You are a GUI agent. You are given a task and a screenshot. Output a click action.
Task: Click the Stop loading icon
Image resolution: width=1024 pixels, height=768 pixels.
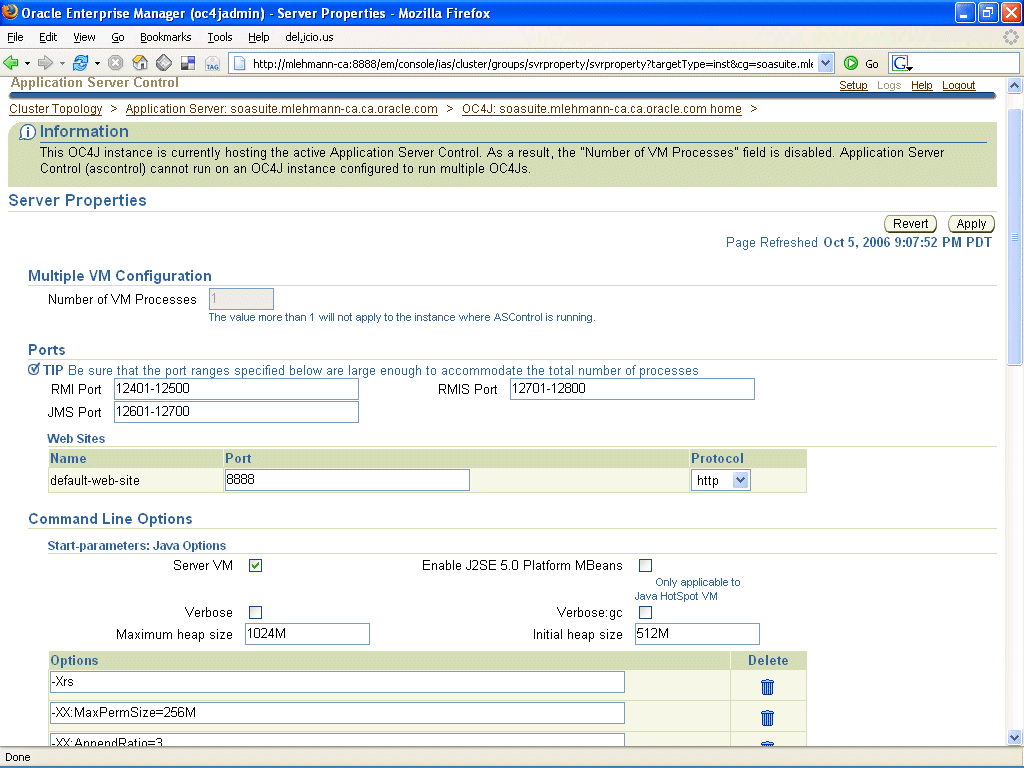(x=116, y=63)
